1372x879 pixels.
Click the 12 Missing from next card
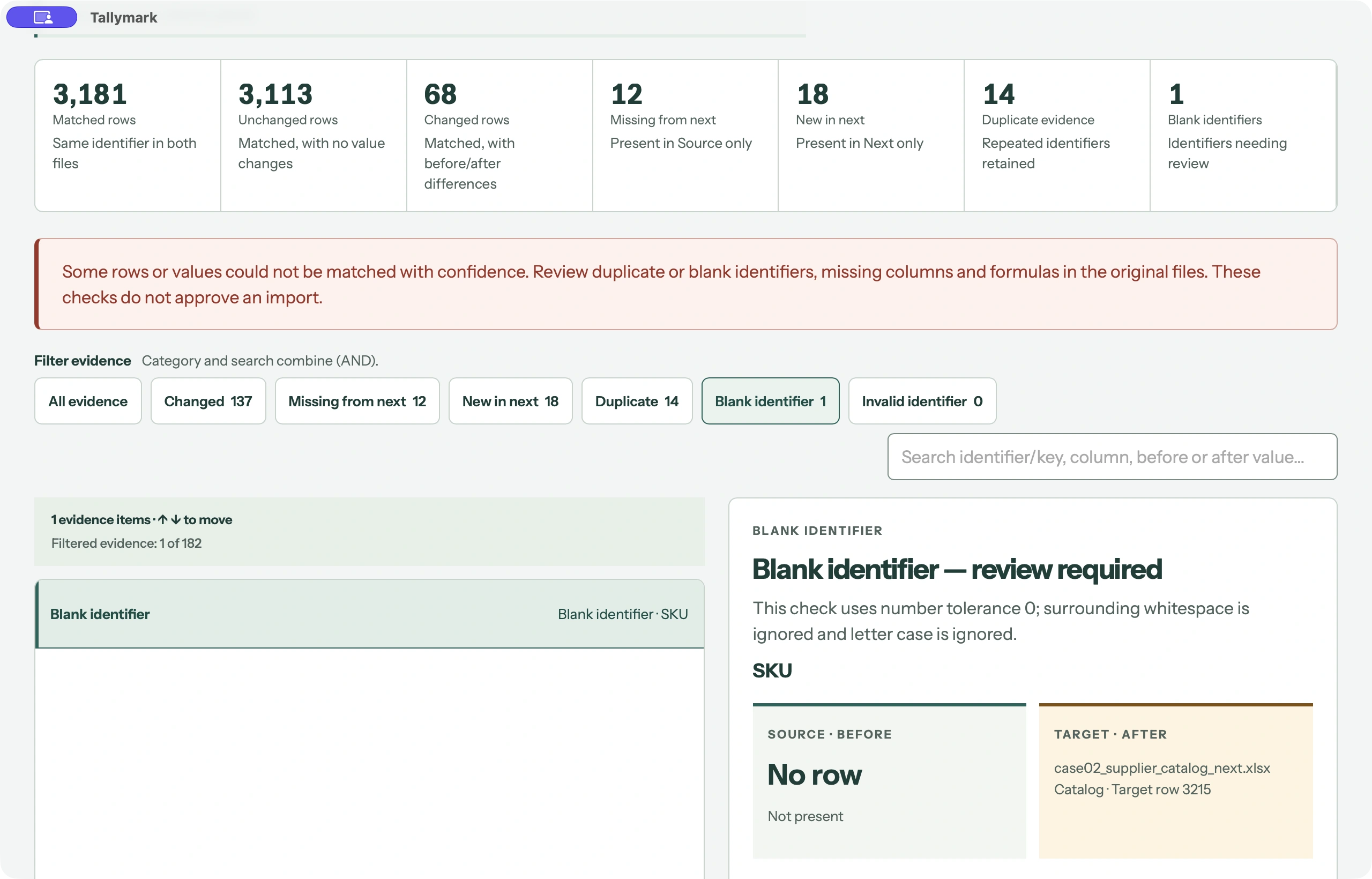coord(685,135)
